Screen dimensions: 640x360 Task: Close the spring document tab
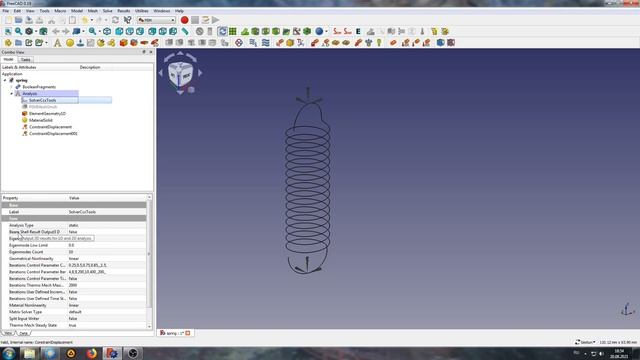point(188,333)
